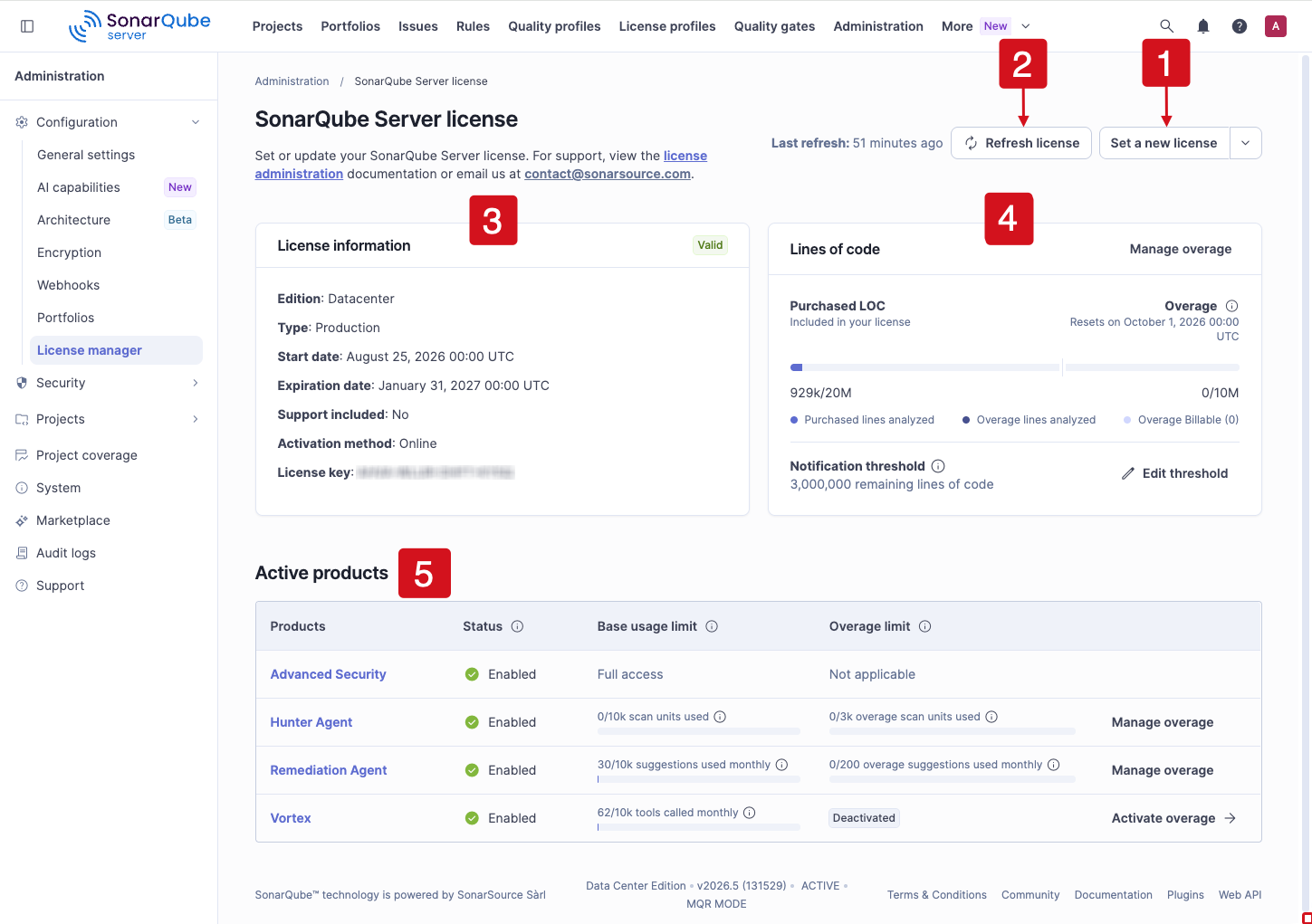This screenshot has width=1312, height=924.
Task: Collapse the Configuration section
Action: pyautogui.click(x=109, y=122)
